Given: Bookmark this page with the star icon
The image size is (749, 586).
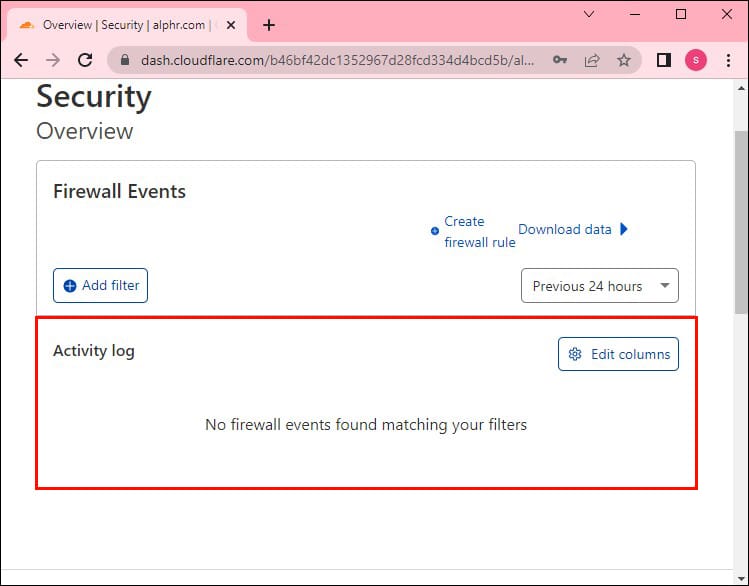Looking at the screenshot, I should coord(624,60).
